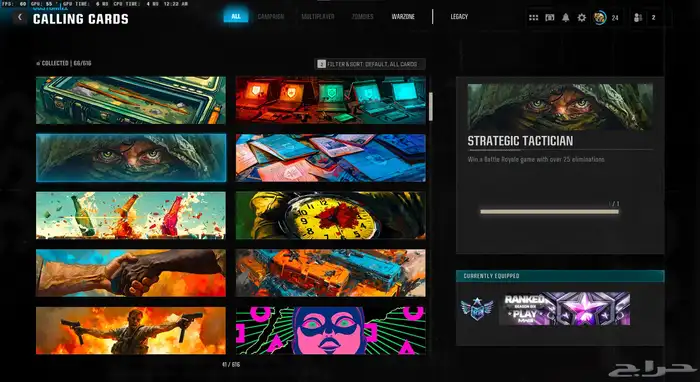700x382 pixels.
Task: Select the All tab
Action: click(236, 17)
